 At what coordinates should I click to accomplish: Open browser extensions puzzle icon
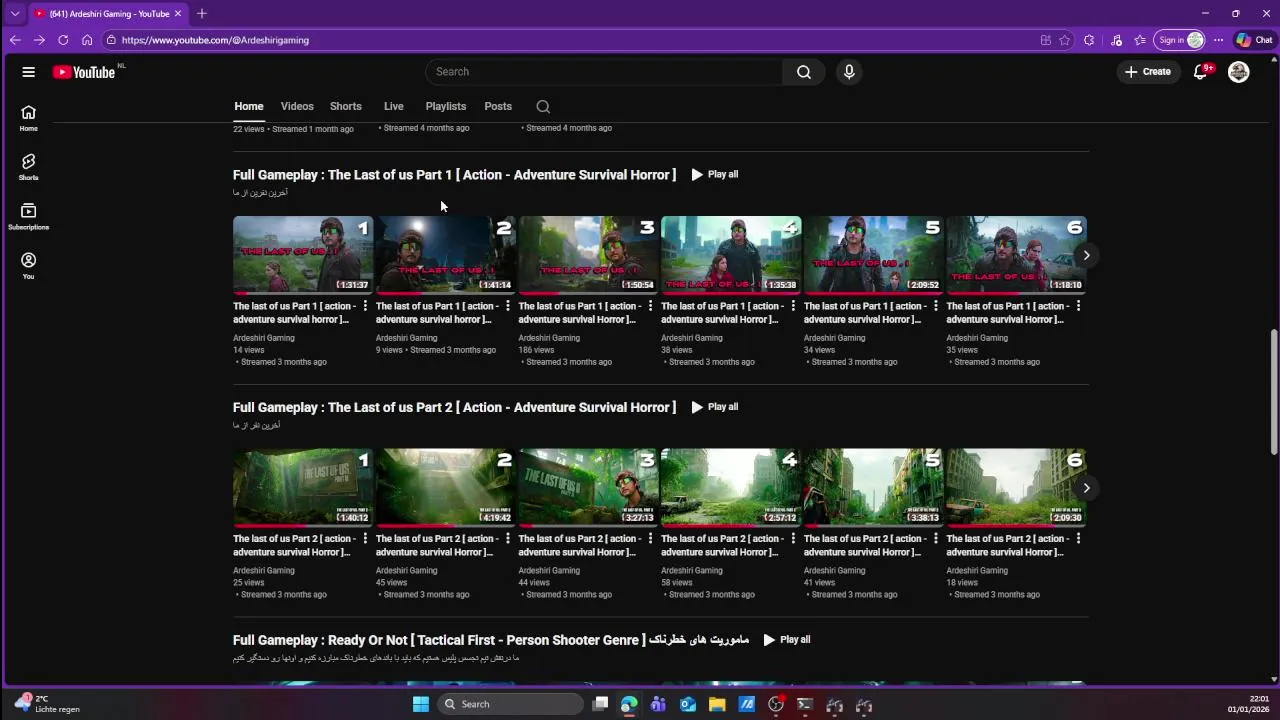(1089, 40)
